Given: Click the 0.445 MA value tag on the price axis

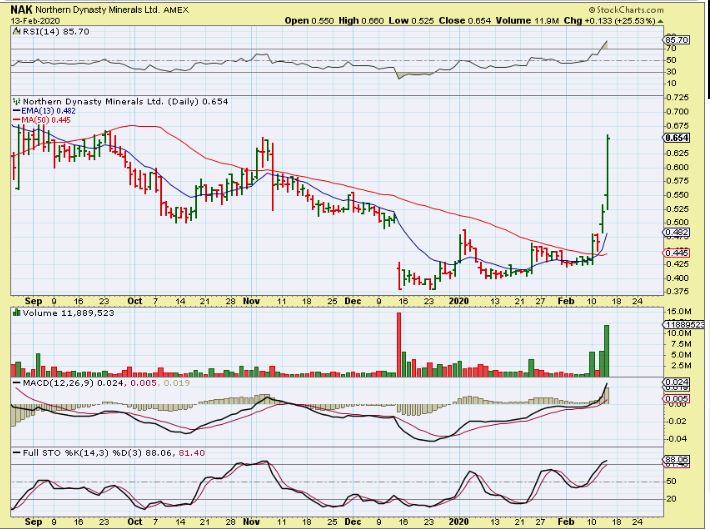Looking at the screenshot, I should [677, 253].
